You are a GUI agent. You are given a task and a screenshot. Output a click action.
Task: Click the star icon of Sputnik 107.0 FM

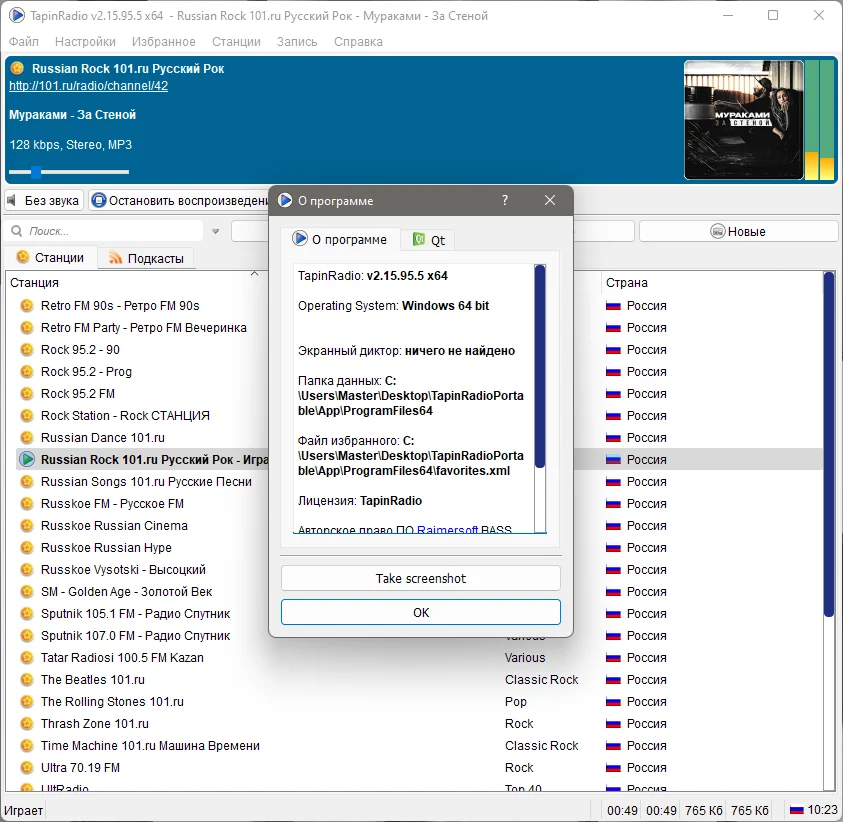tap(26, 636)
